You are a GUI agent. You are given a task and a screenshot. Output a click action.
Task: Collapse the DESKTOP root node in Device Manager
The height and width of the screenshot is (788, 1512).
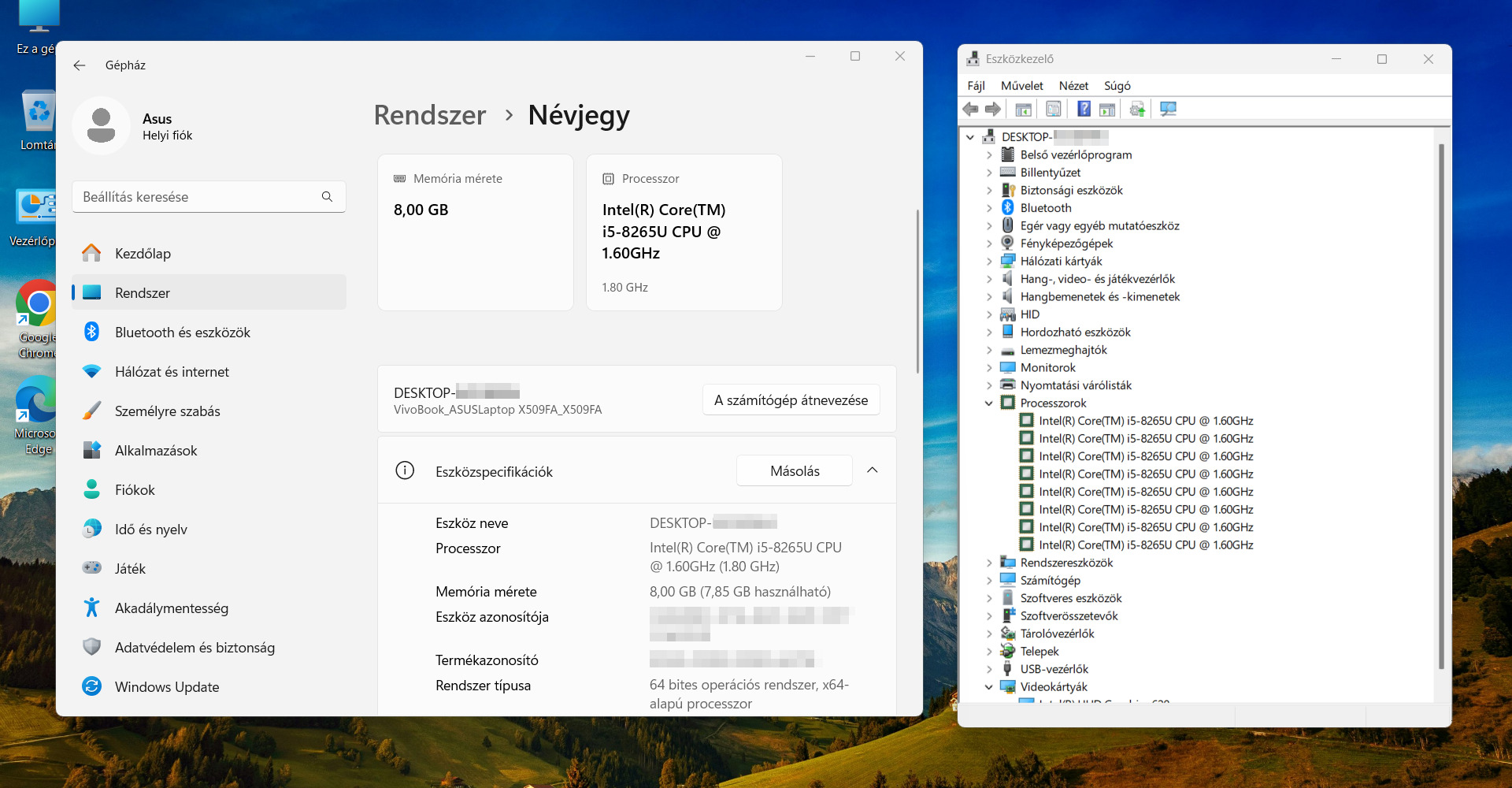coord(970,137)
